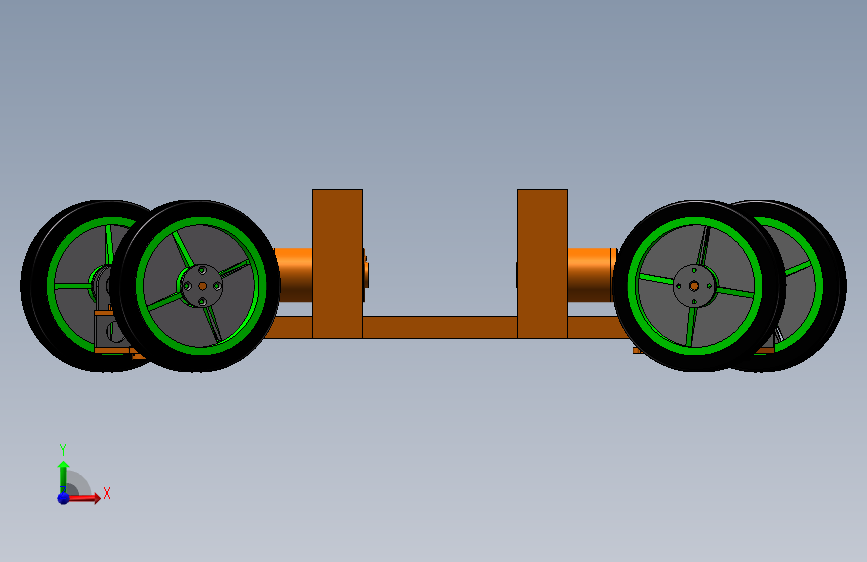The width and height of the screenshot is (867, 562).
Task: Click the blue Z axis ball of the triad
Action: pyautogui.click(x=64, y=498)
